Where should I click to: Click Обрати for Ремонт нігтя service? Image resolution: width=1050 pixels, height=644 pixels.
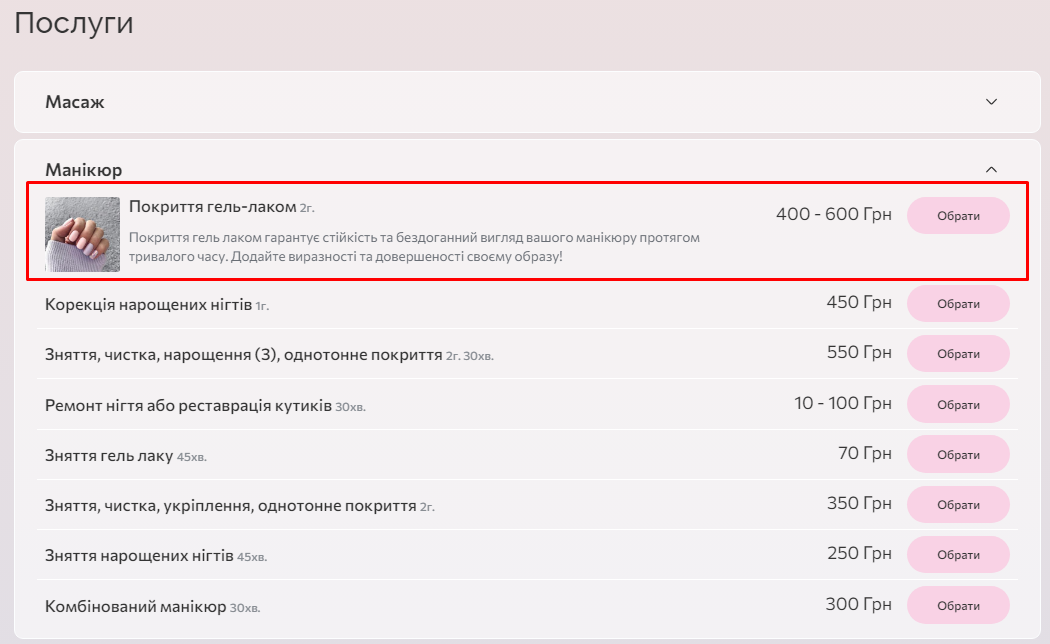tap(957, 405)
